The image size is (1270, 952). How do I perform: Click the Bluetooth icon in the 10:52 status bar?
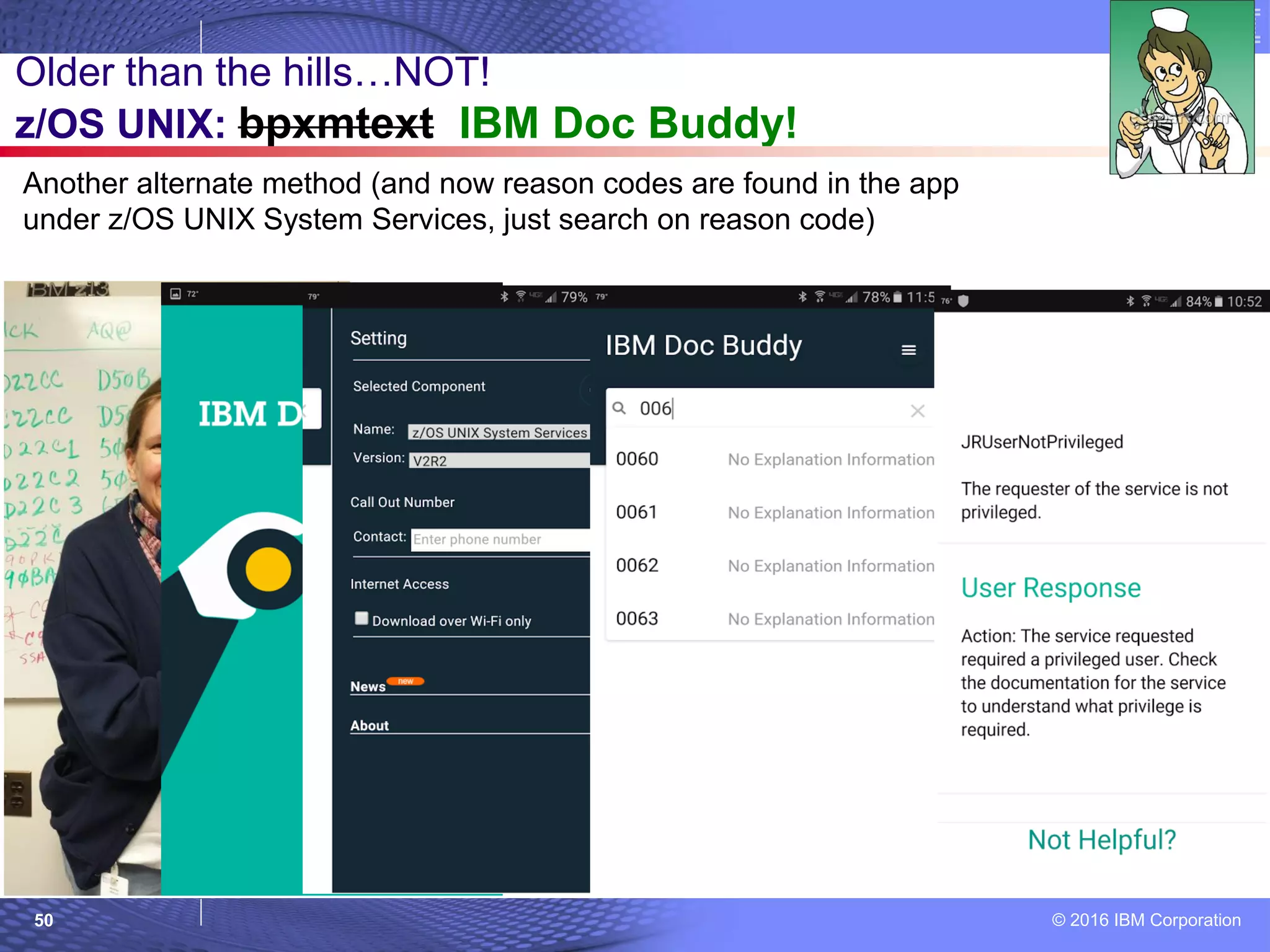[1130, 301]
